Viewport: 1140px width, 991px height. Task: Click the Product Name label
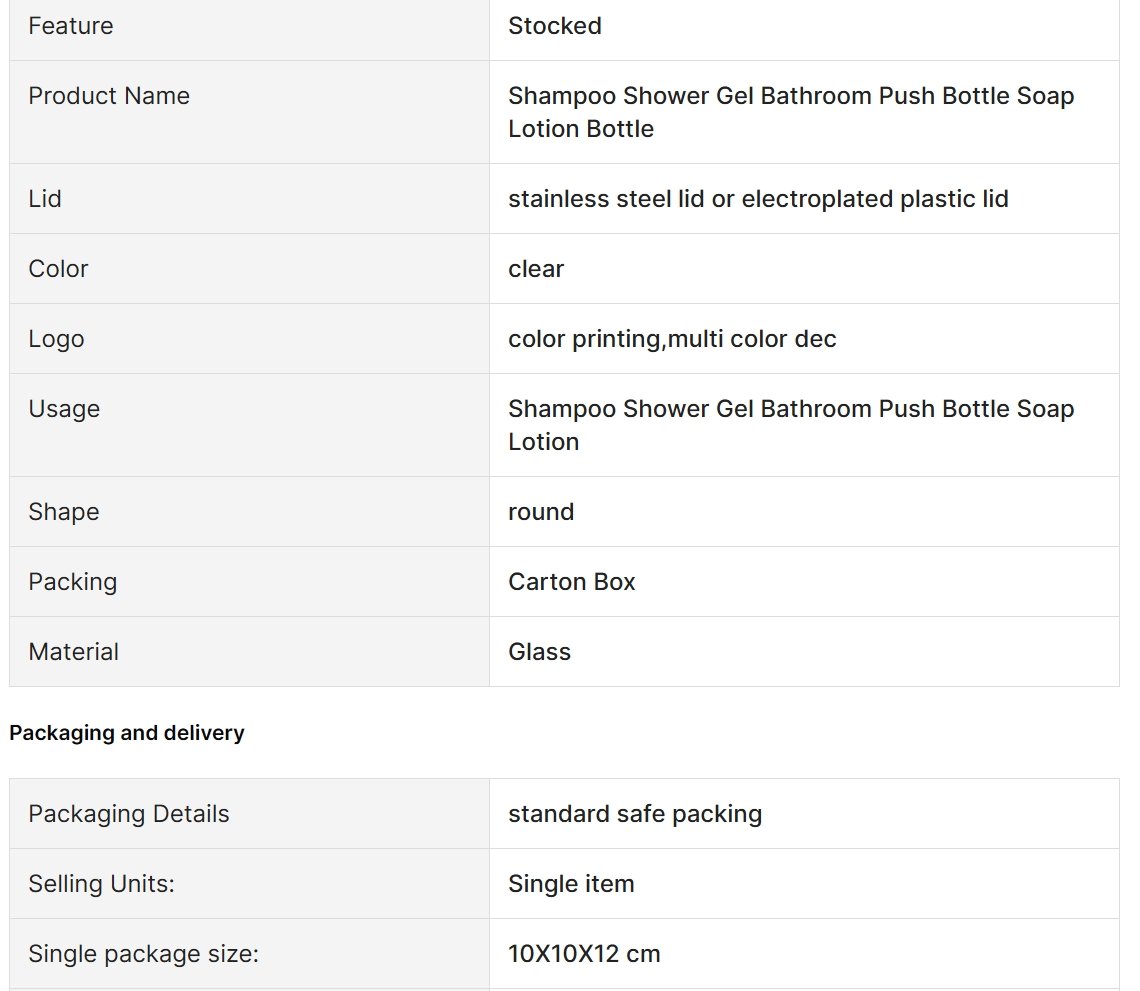click(x=109, y=96)
